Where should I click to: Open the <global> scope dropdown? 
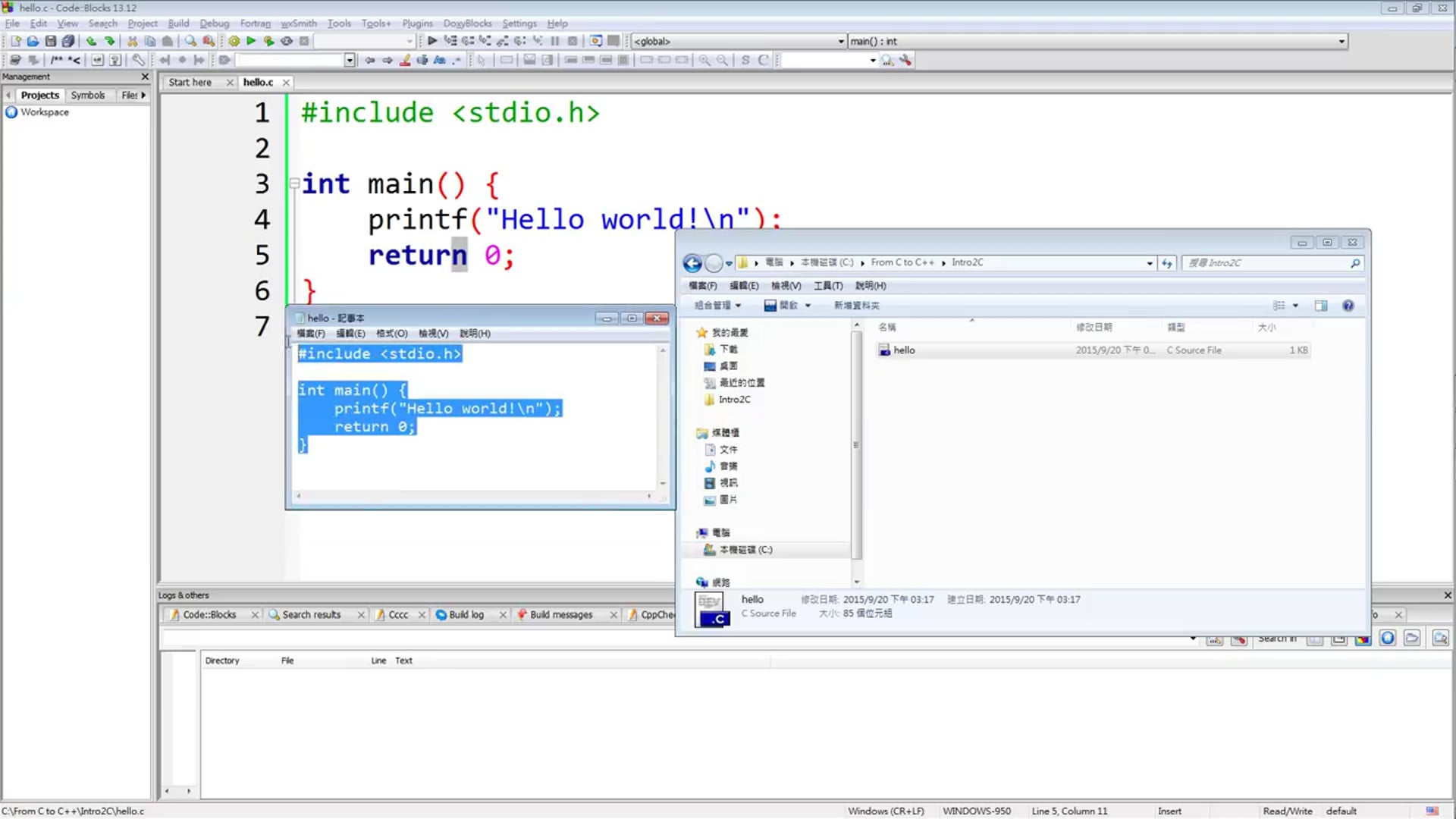840,41
